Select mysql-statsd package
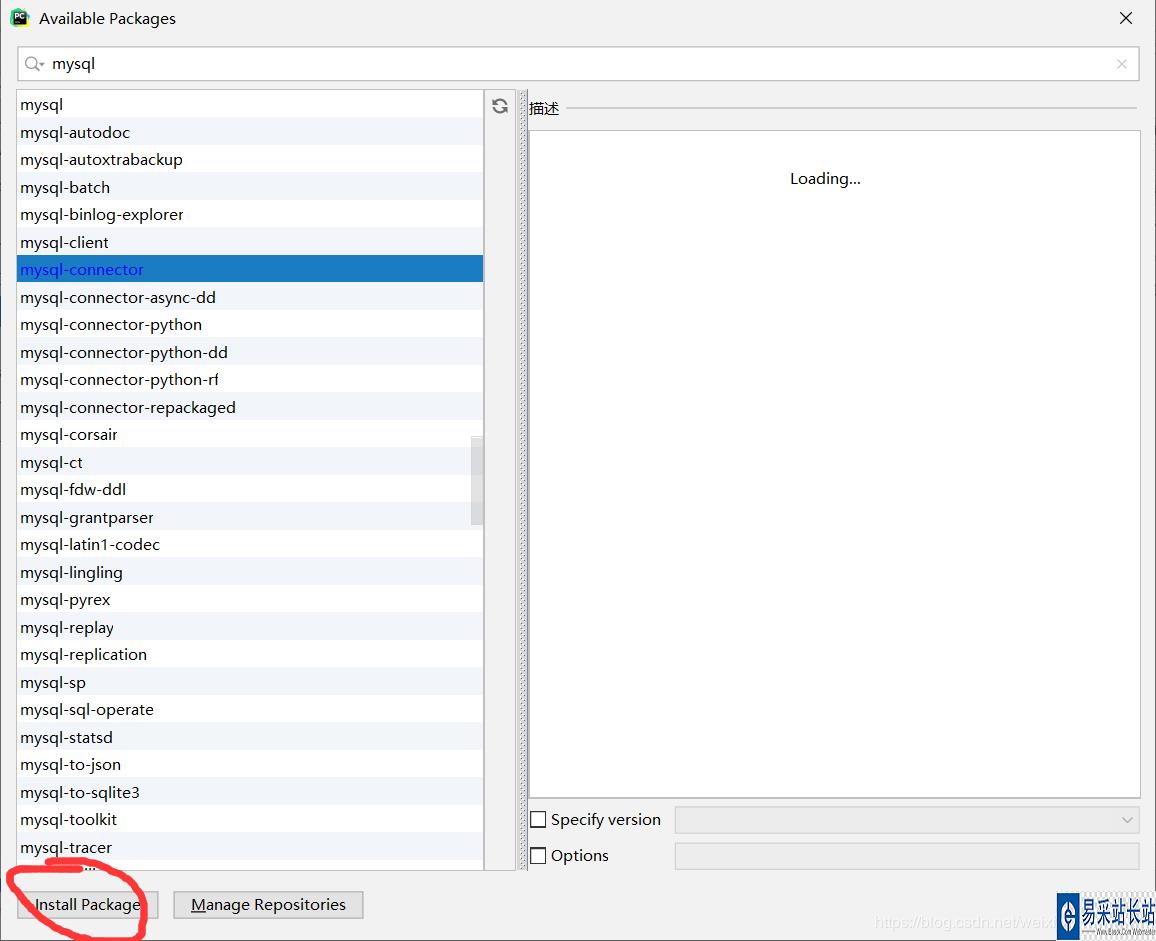 point(250,737)
